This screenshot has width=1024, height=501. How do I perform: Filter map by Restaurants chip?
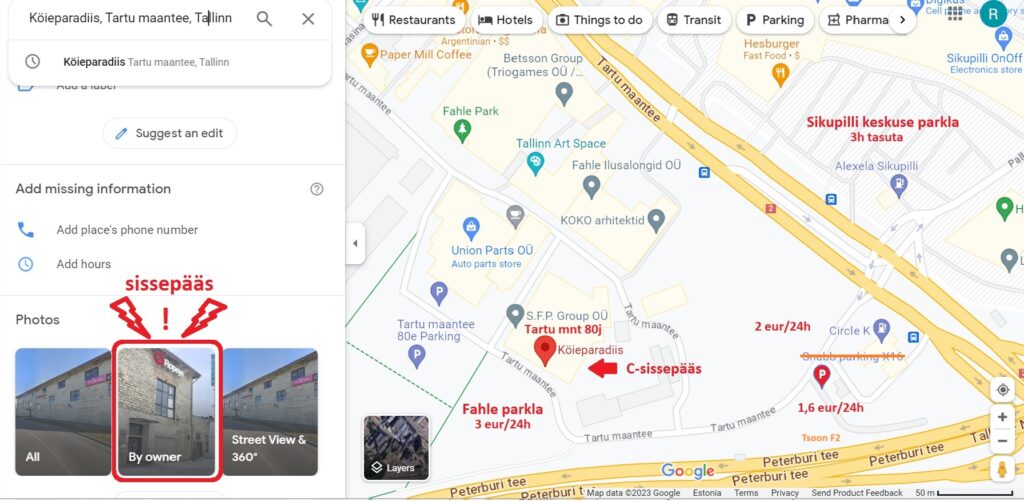click(413, 20)
